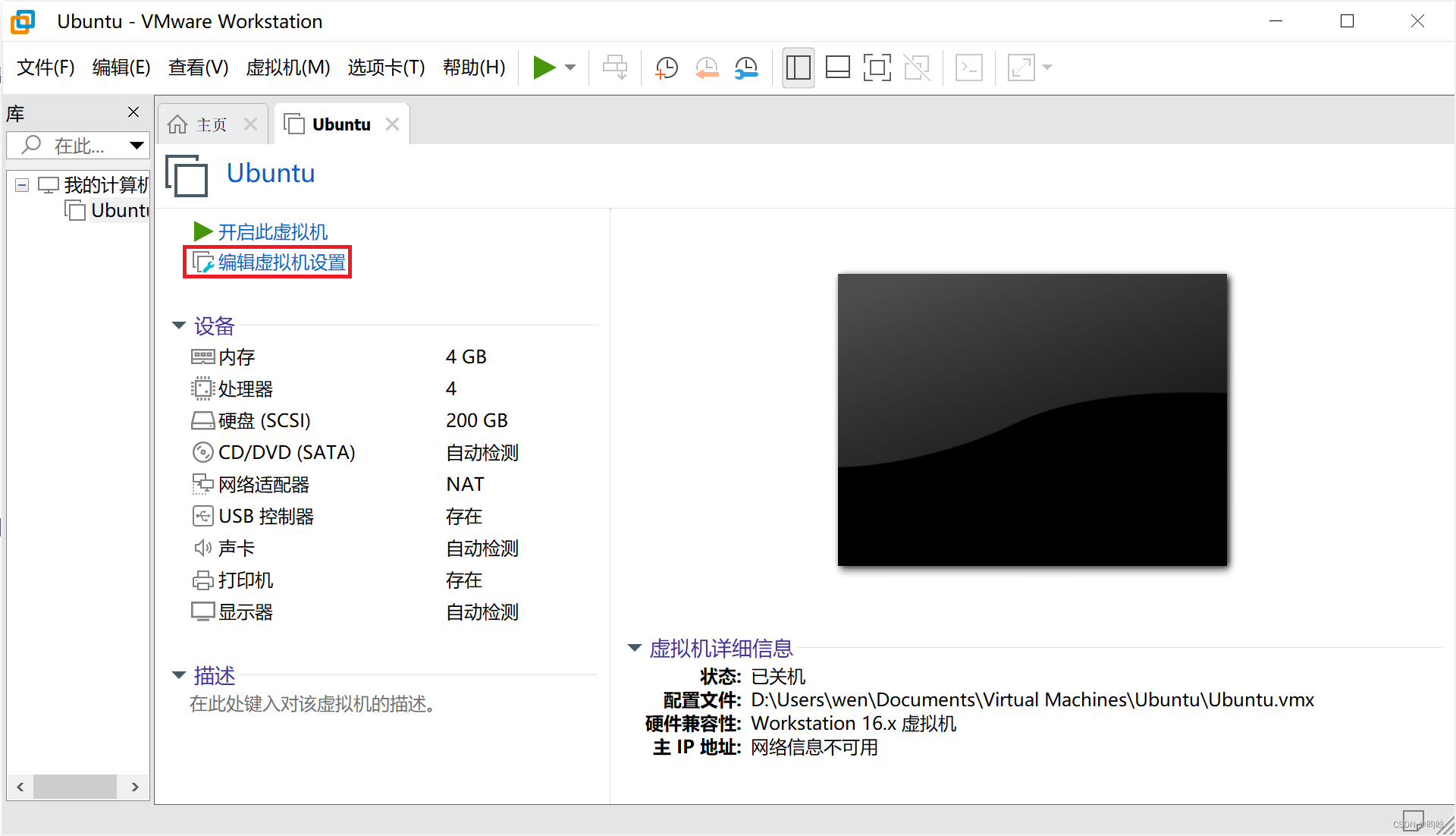1456x836 pixels.
Task: Open the memory device settings
Action: pyautogui.click(x=235, y=357)
